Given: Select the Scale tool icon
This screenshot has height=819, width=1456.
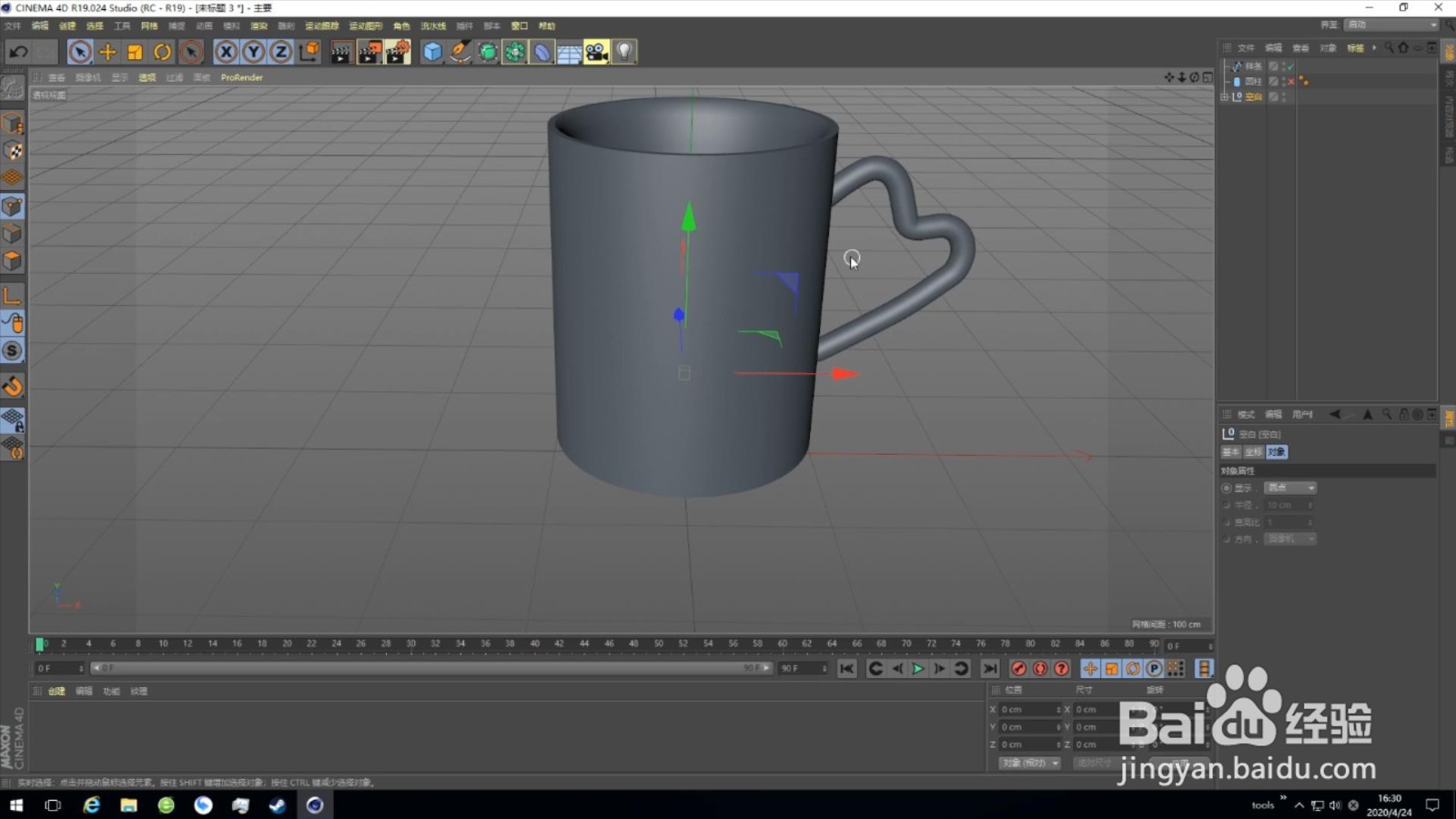Looking at the screenshot, I should click(134, 52).
